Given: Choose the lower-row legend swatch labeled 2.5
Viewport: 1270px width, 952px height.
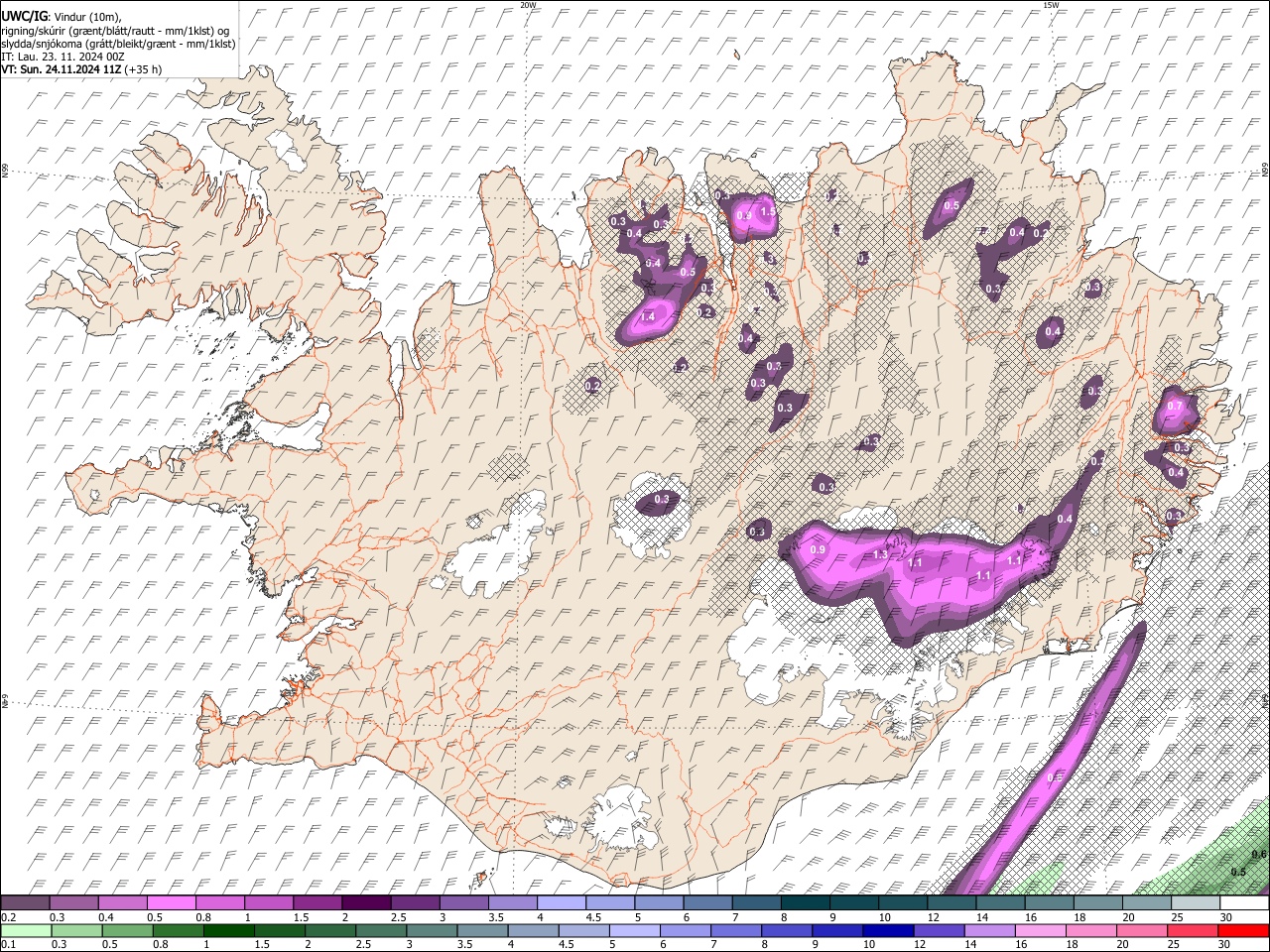Looking at the screenshot, I should [380, 930].
